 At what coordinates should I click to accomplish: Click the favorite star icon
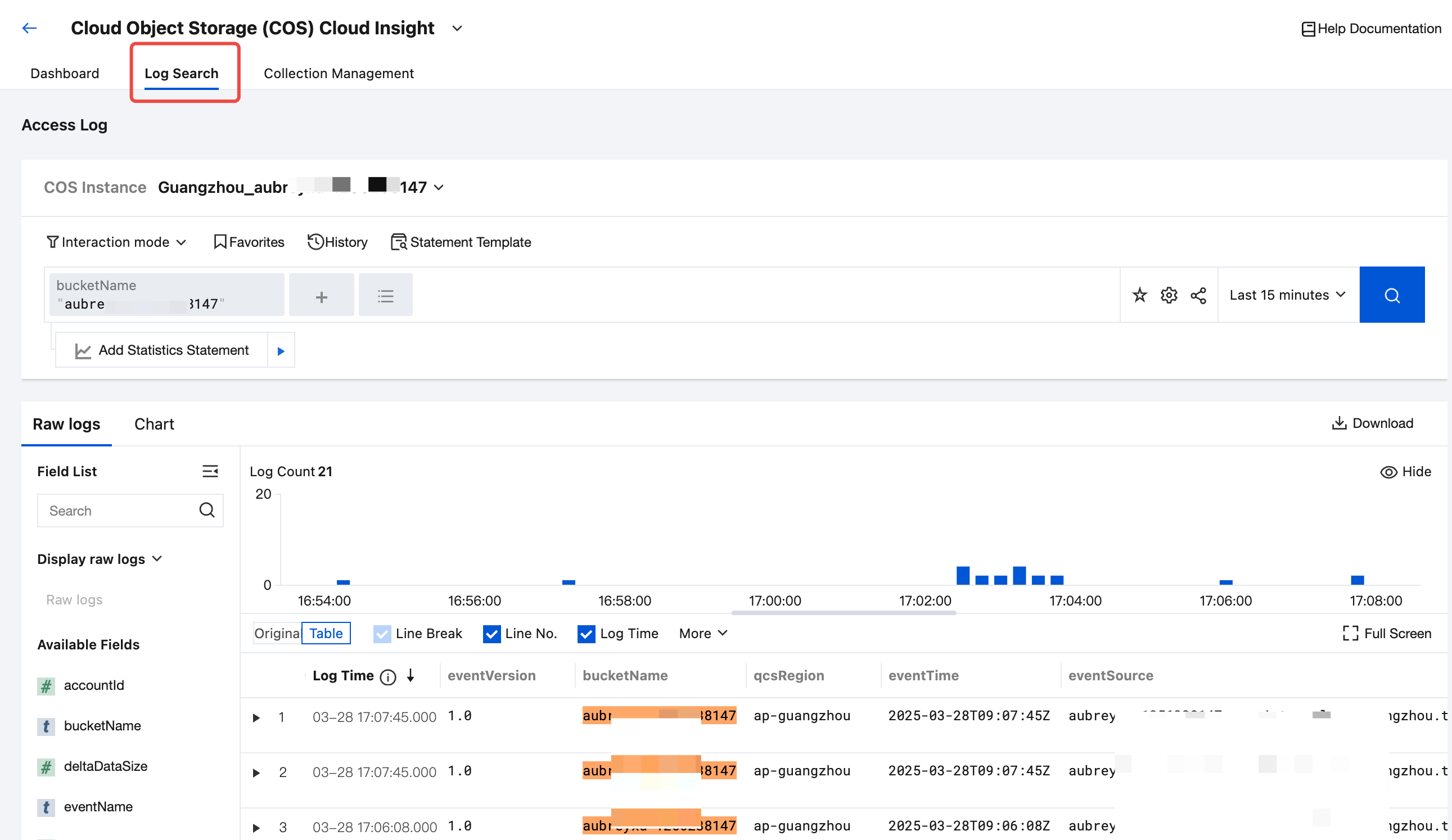pos(1139,295)
